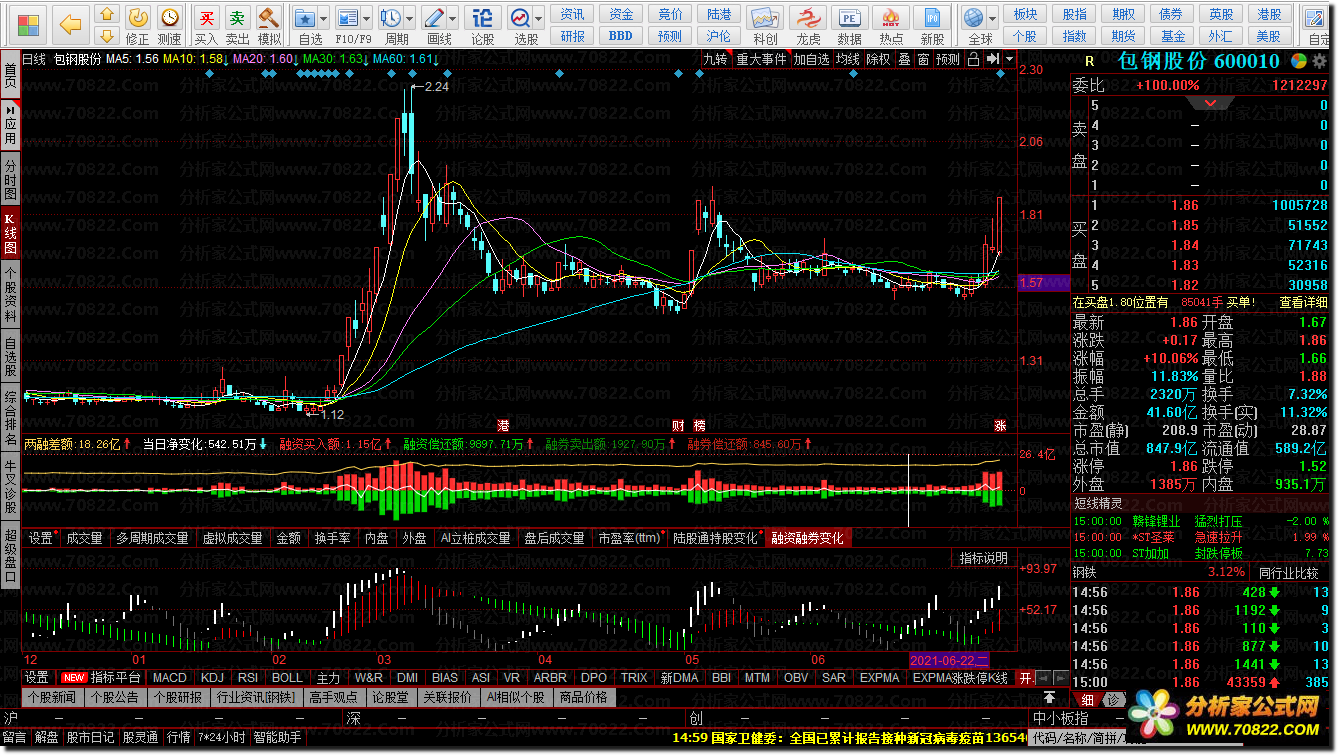This screenshot has width=1339, height=755.
Task: Select the MACD indicator tab
Action: click(x=170, y=678)
